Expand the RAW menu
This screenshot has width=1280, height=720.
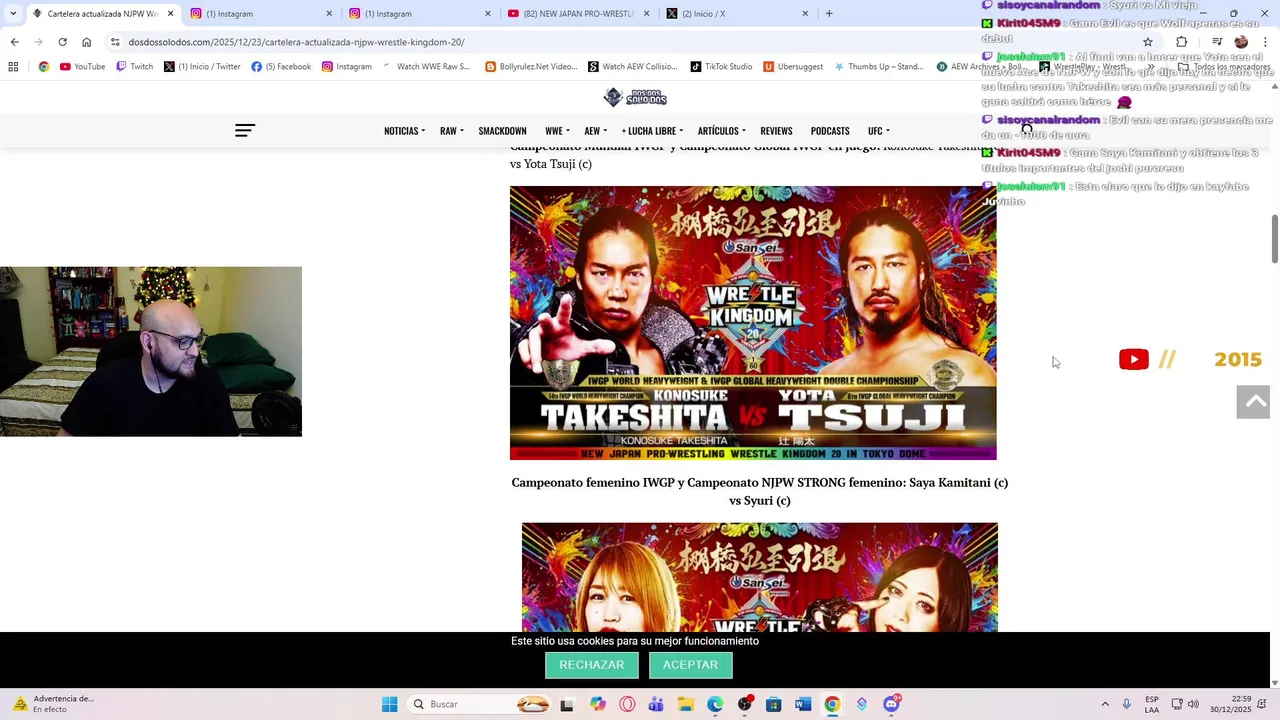(451, 131)
